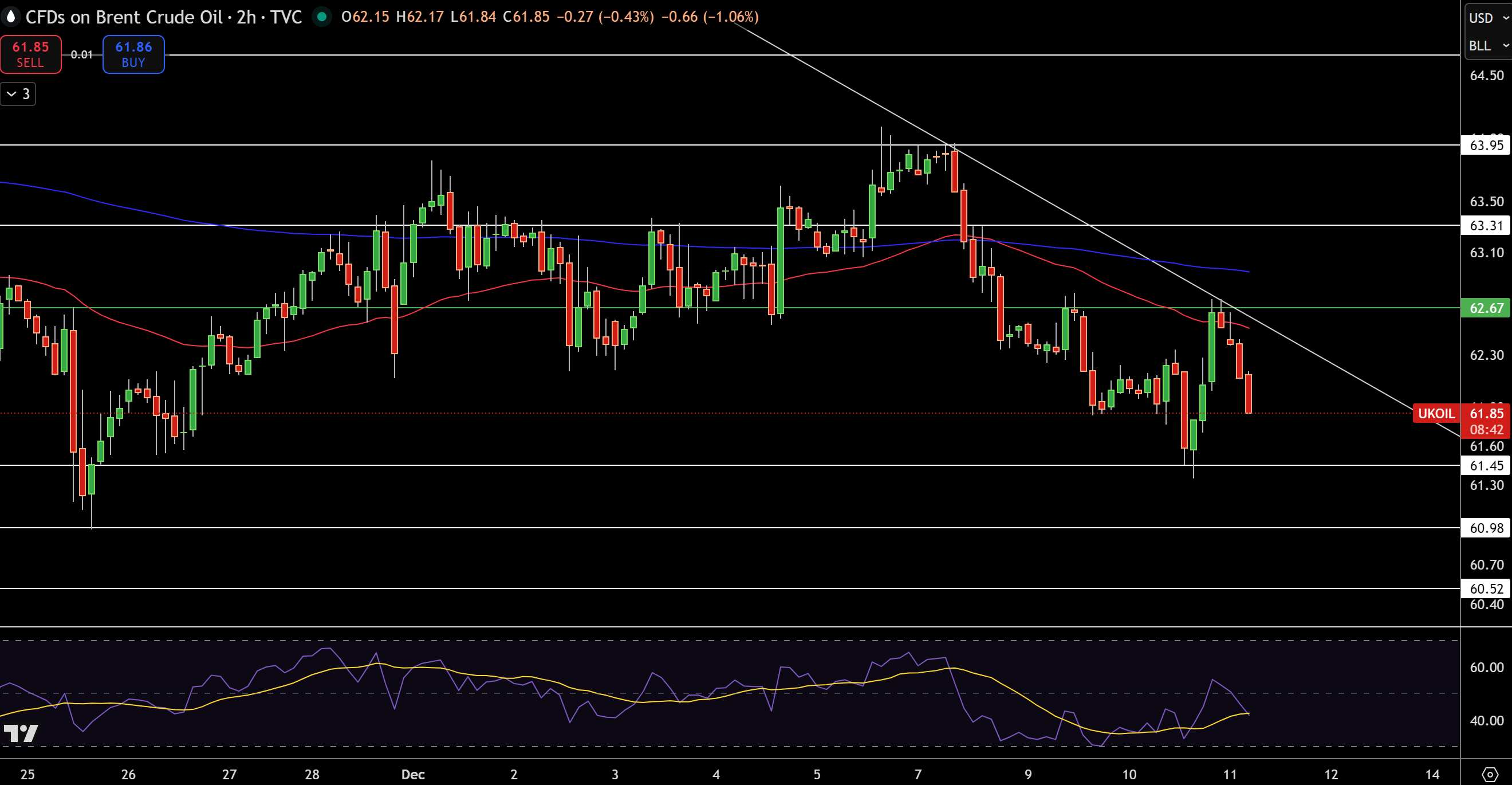This screenshot has width=1512, height=785.
Task: Open the BLL unit dropdown
Action: point(1484,46)
